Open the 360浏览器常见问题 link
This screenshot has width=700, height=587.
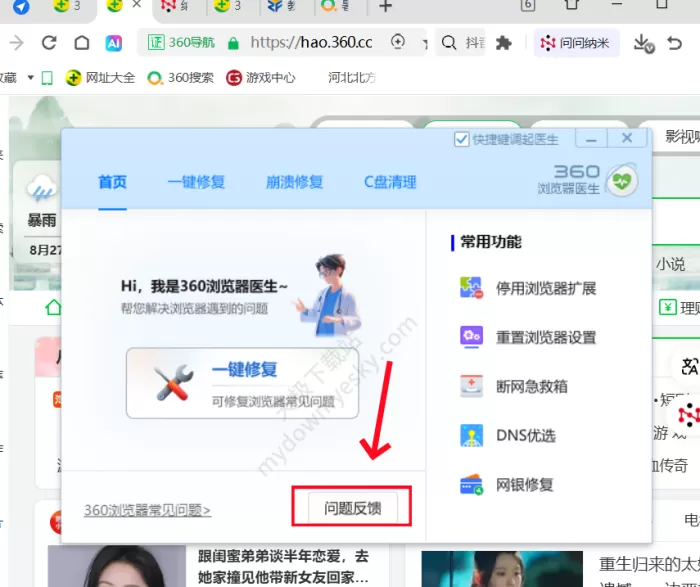point(147,510)
